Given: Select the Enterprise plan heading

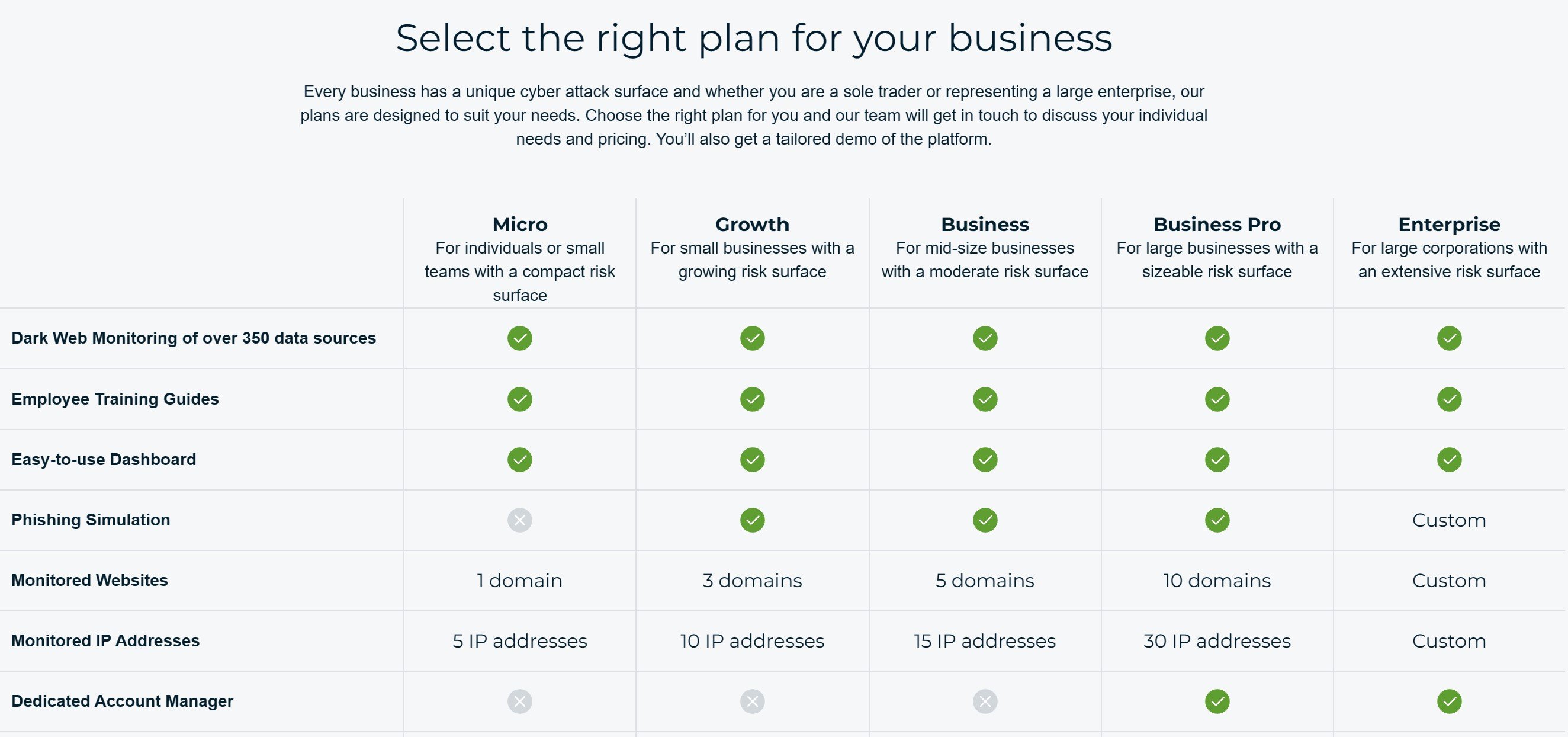Looking at the screenshot, I should pyautogui.click(x=1449, y=224).
